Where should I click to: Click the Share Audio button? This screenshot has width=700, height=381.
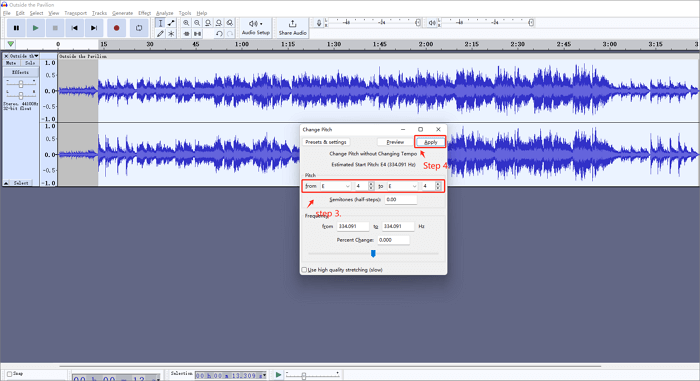(292, 28)
